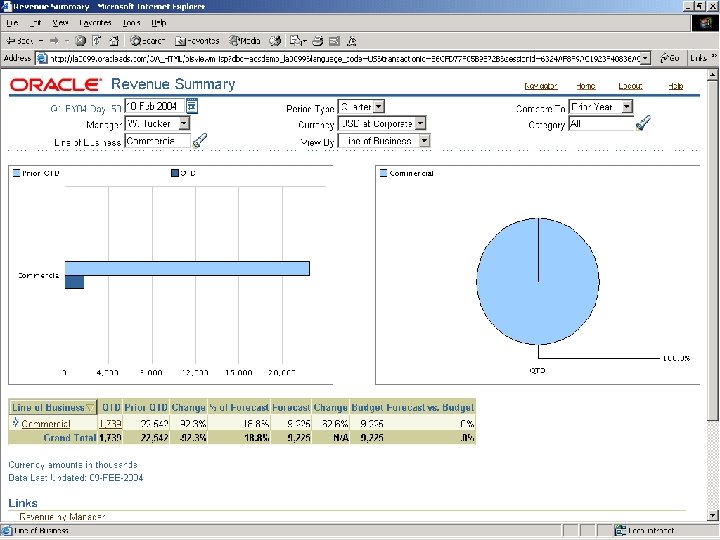This screenshot has height=540, width=720.
Task: Open the Commercial link in table
Action: 46,423
